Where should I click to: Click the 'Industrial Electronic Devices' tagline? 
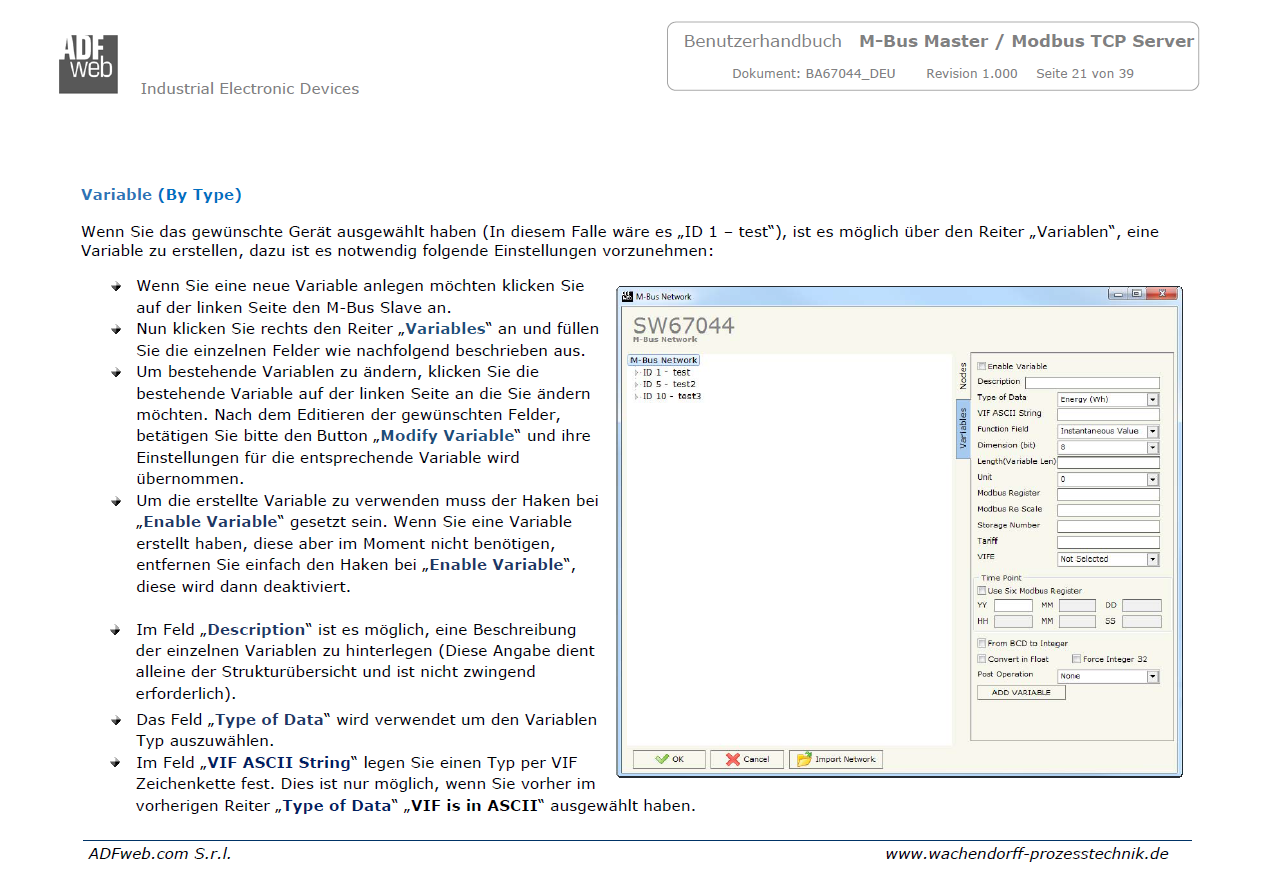tap(250, 89)
